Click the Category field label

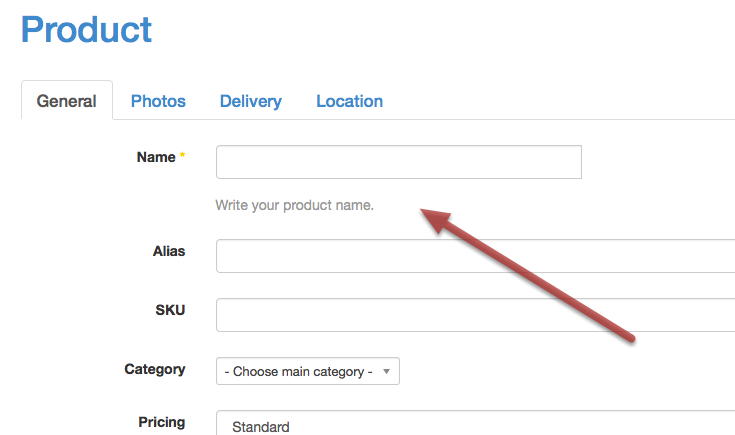coord(155,369)
